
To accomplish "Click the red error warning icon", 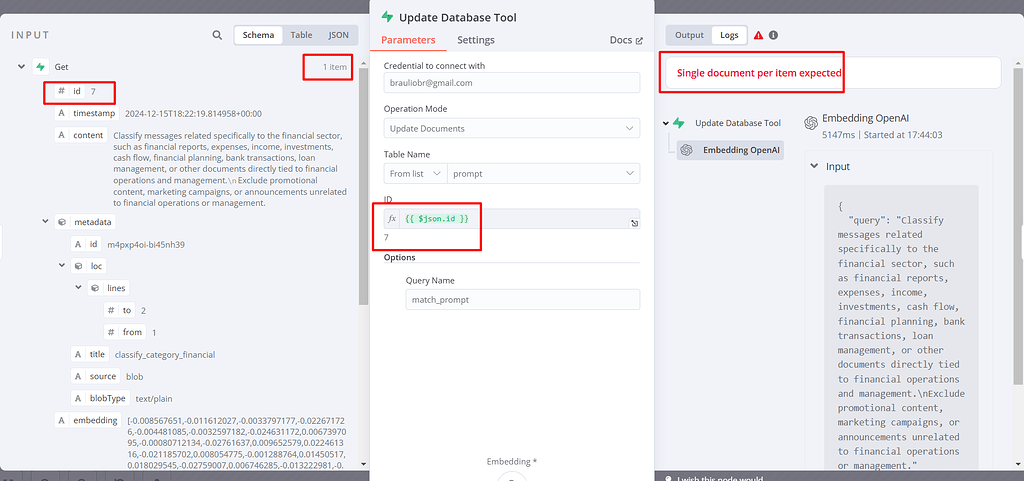I will [x=759, y=35].
